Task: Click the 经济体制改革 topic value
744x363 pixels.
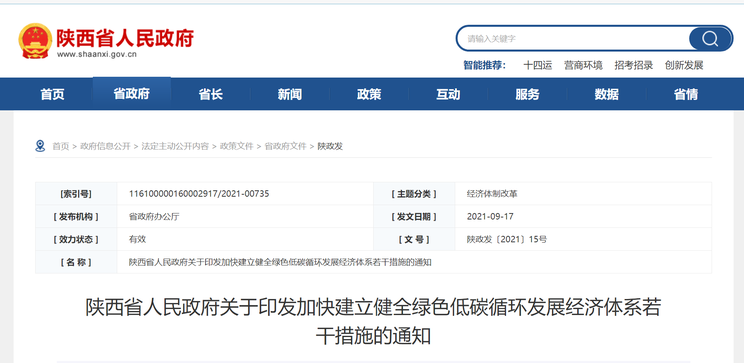Action: coord(493,194)
